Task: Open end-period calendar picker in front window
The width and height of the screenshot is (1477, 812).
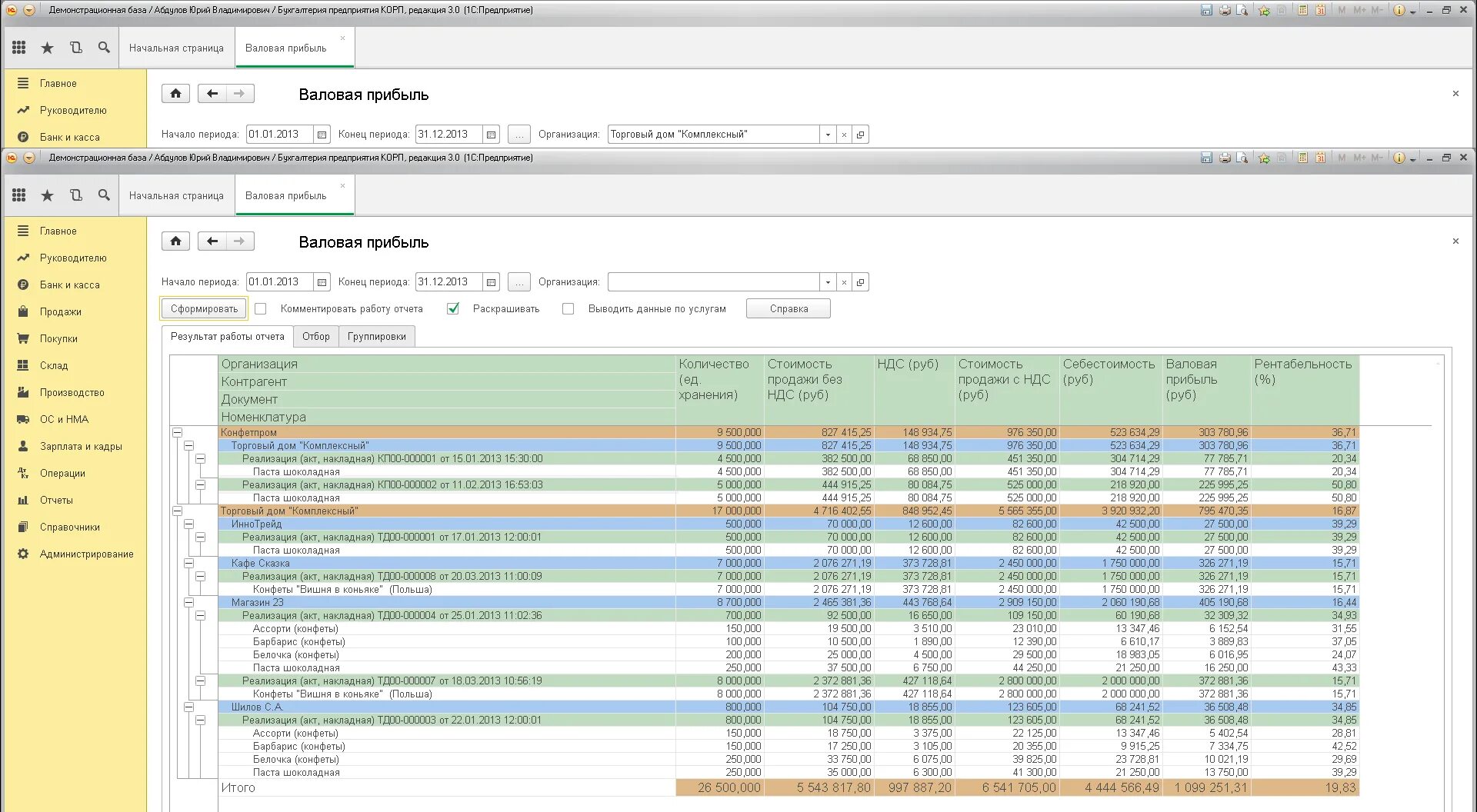Action: point(491,282)
